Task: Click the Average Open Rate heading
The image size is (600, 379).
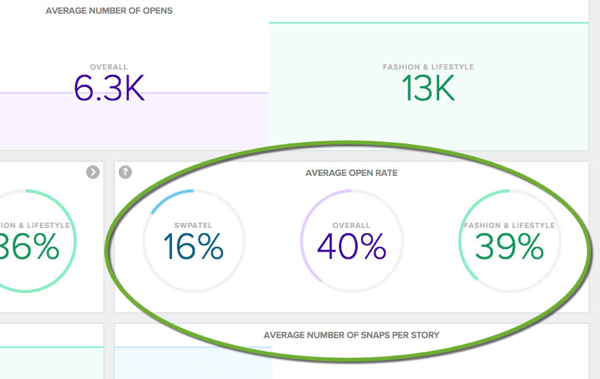Action: (351, 173)
